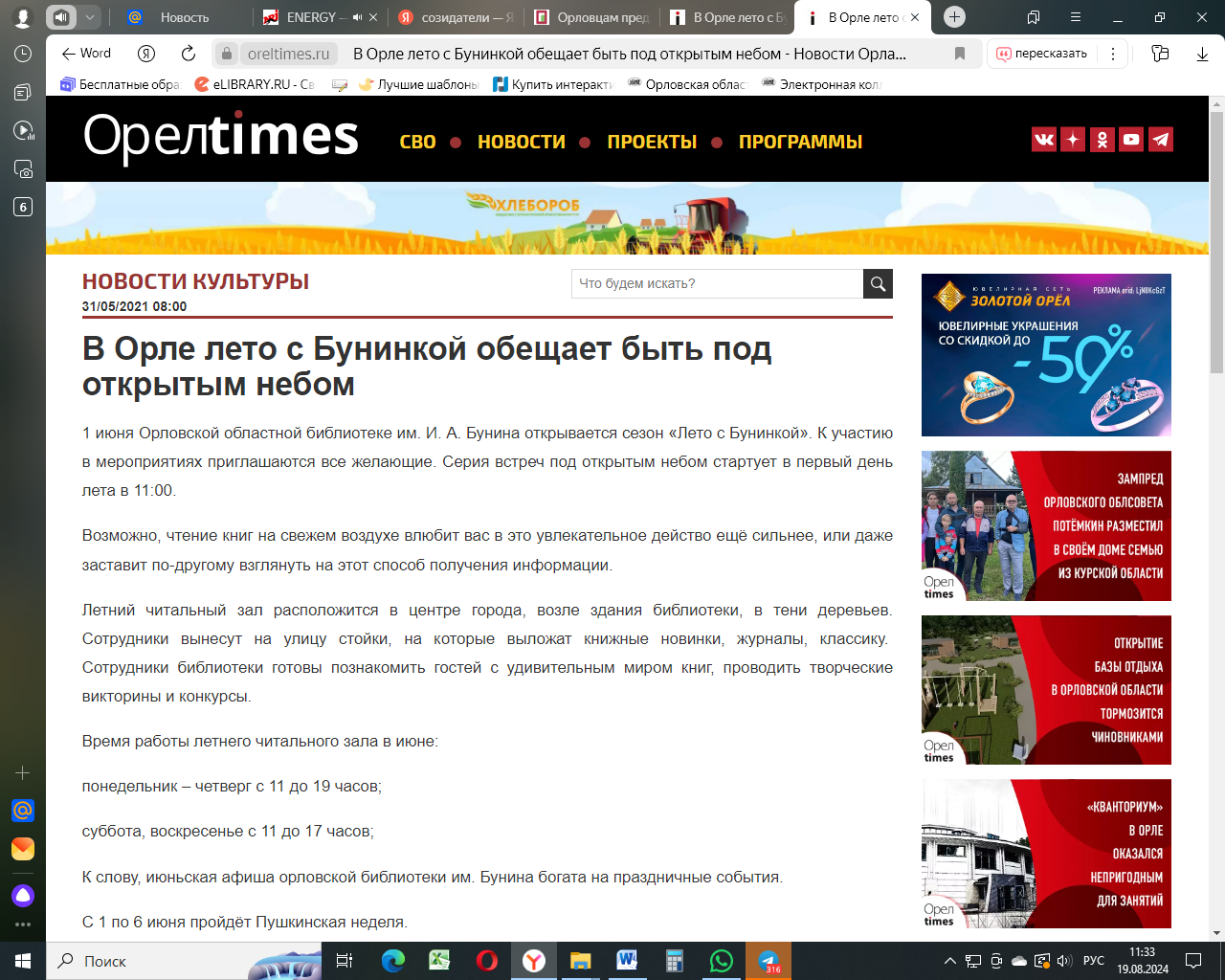Click the 'пересказать' button
The image size is (1225, 980).
pyautogui.click(x=1041, y=54)
